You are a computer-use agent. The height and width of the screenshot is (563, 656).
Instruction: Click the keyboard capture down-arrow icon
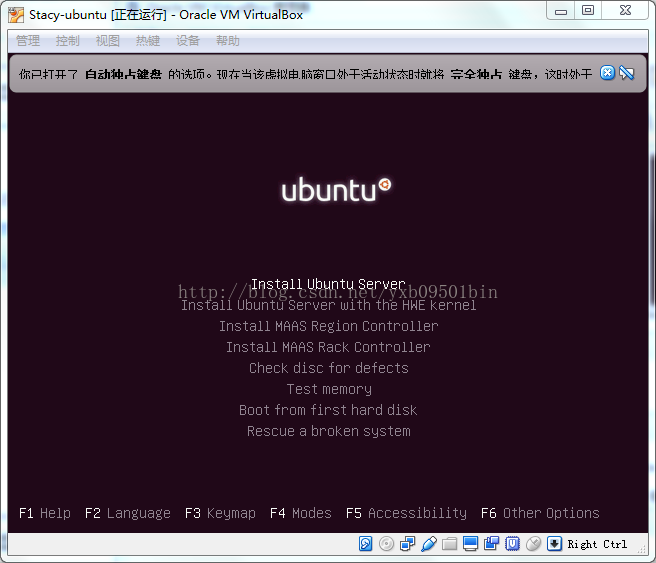[554, 544]
